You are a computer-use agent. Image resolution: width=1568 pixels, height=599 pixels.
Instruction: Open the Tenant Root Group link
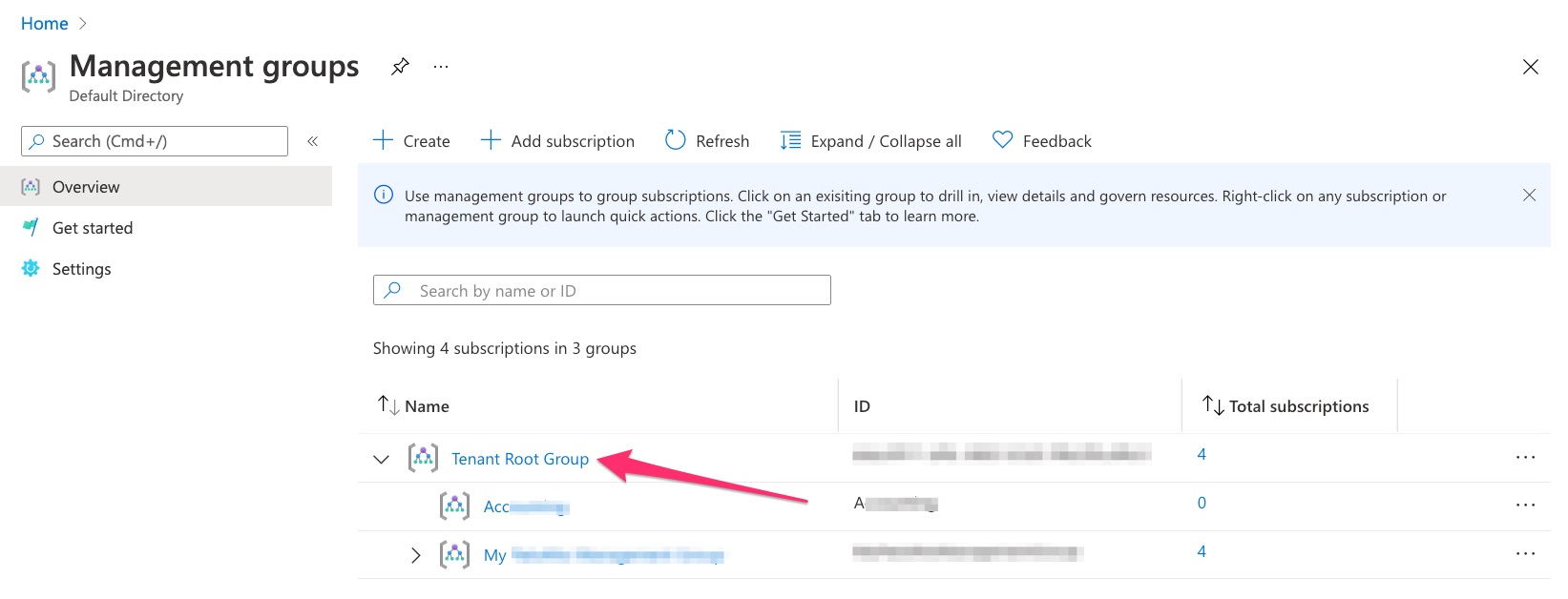[x=520, y=459]
